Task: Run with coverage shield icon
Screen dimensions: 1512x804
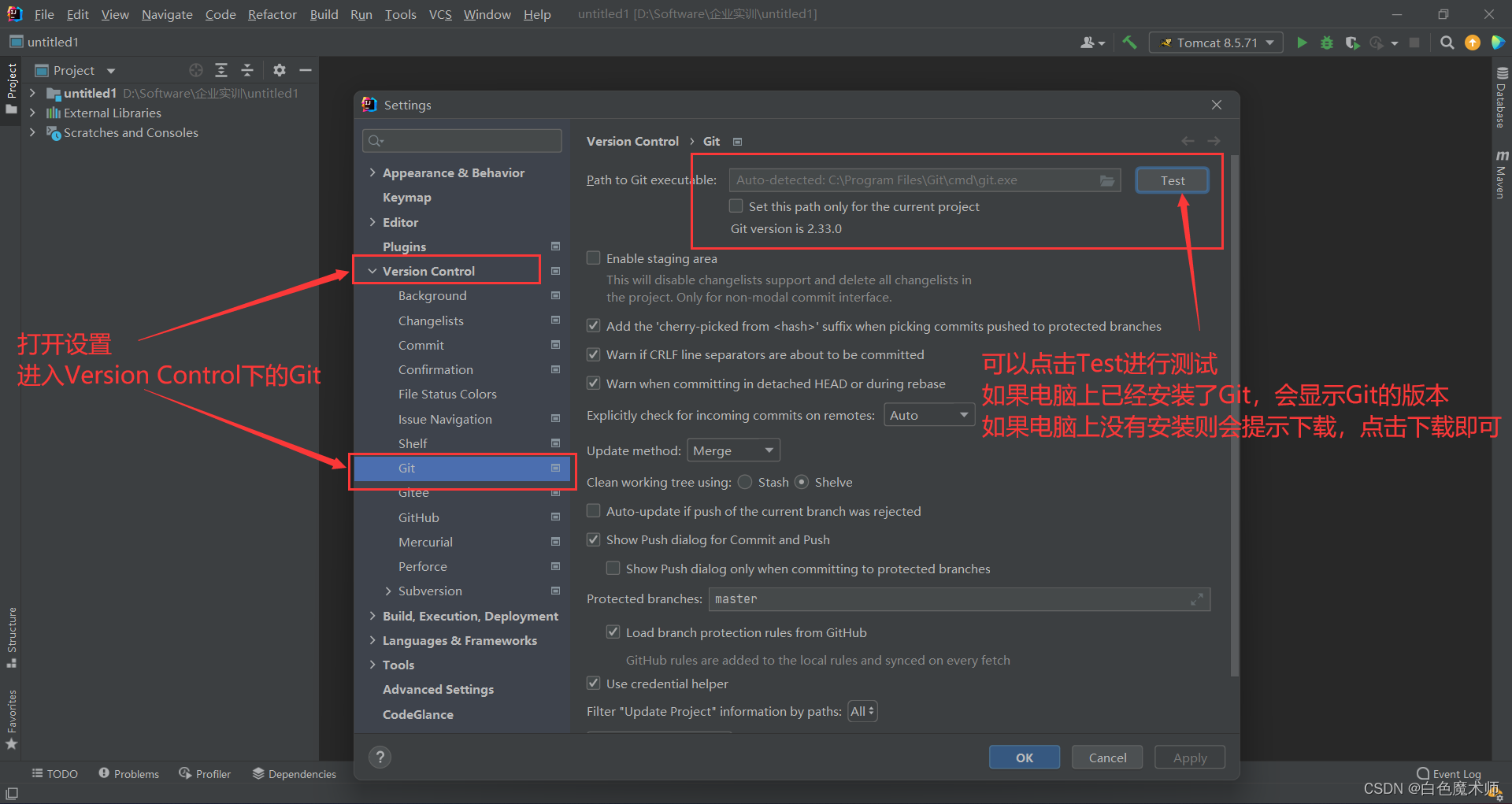Action: pyautogui.click(x=1352, y=43)
